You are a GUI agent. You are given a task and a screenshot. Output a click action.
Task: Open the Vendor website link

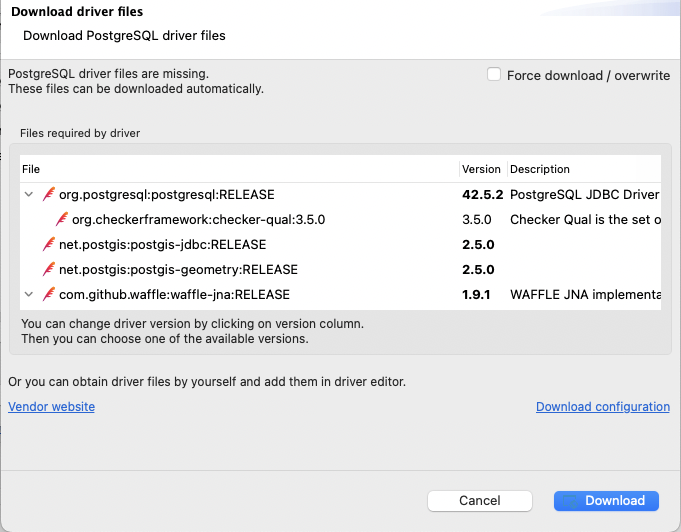[x=52, y=407]
